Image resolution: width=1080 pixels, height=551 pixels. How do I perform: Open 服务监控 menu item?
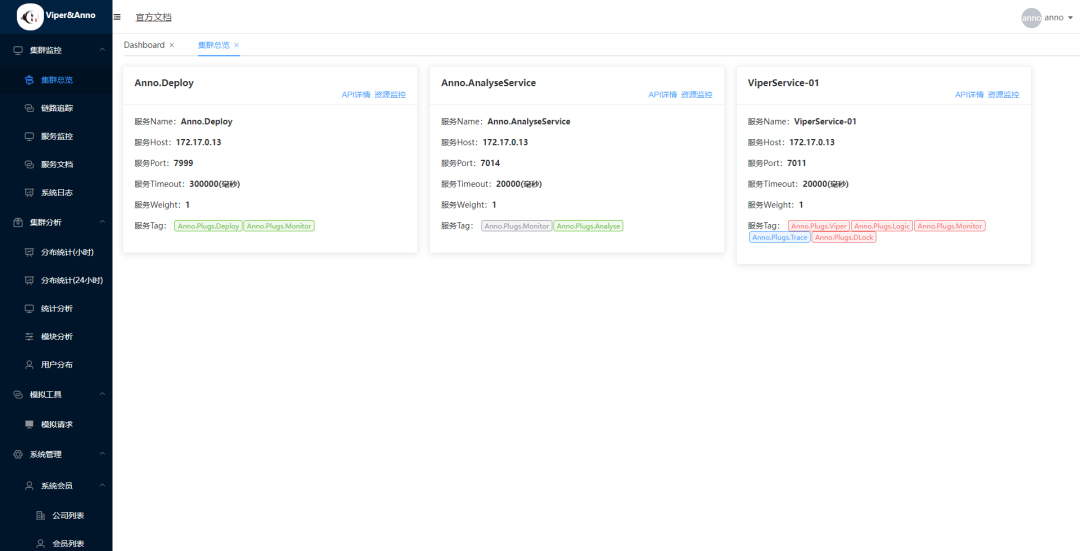point(56,136)
